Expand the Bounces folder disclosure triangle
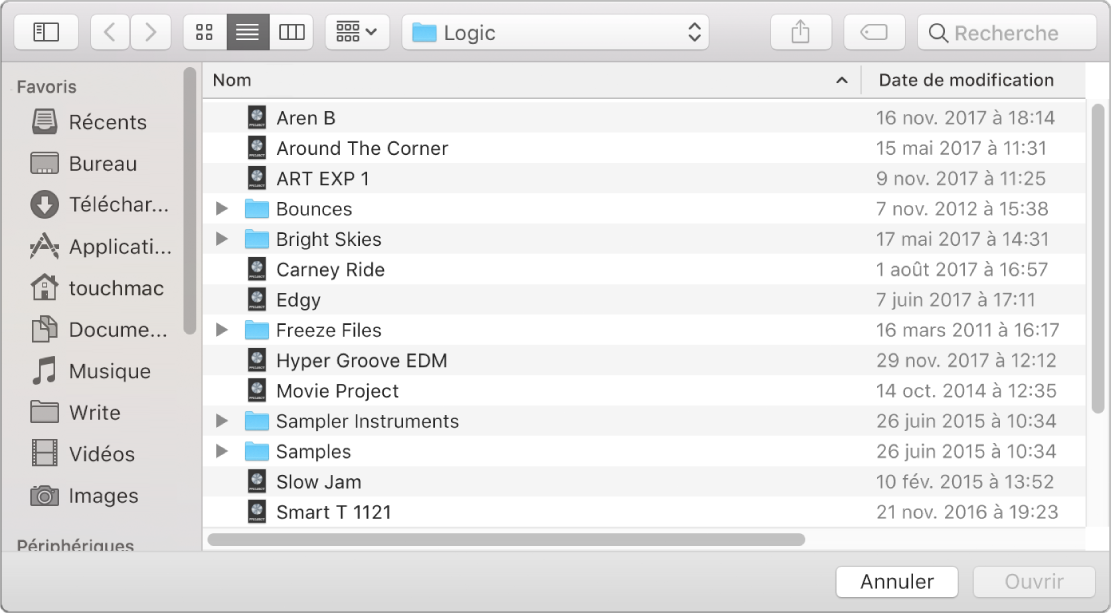1112x614 pixels. (x=222, y=208)
